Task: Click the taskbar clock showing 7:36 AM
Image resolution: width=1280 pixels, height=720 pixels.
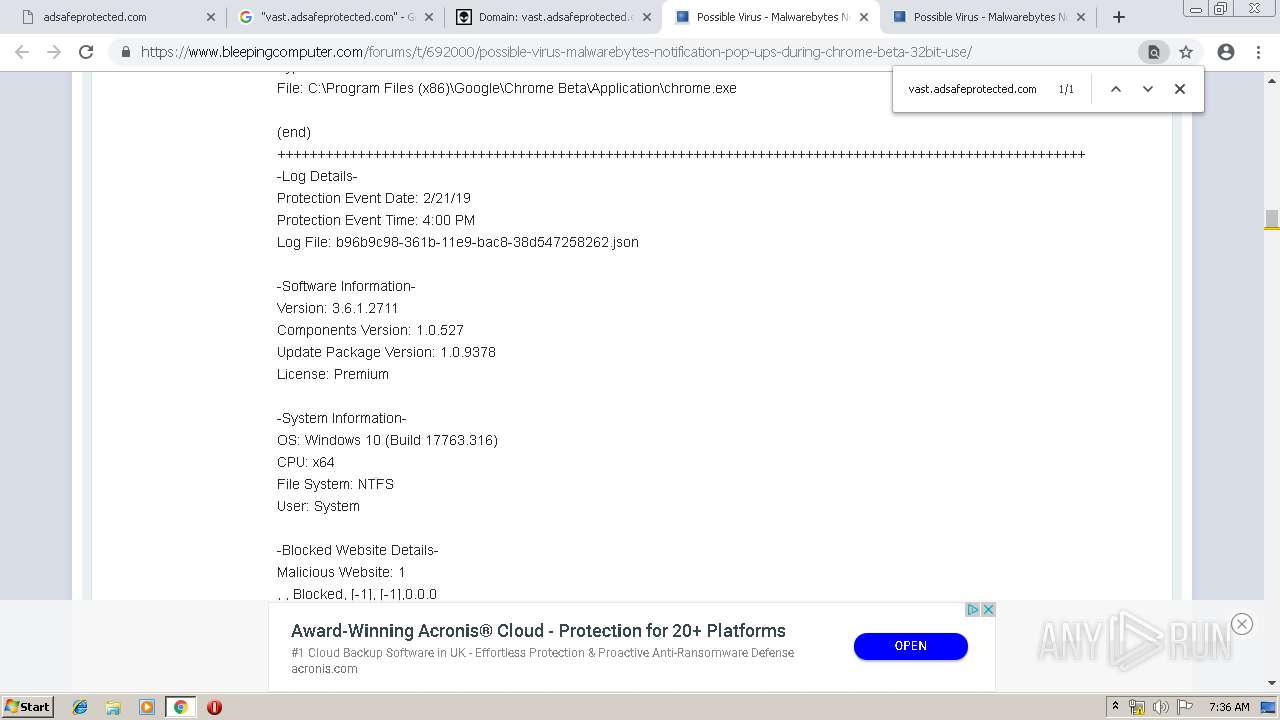Action: [x=1229, y=707]
